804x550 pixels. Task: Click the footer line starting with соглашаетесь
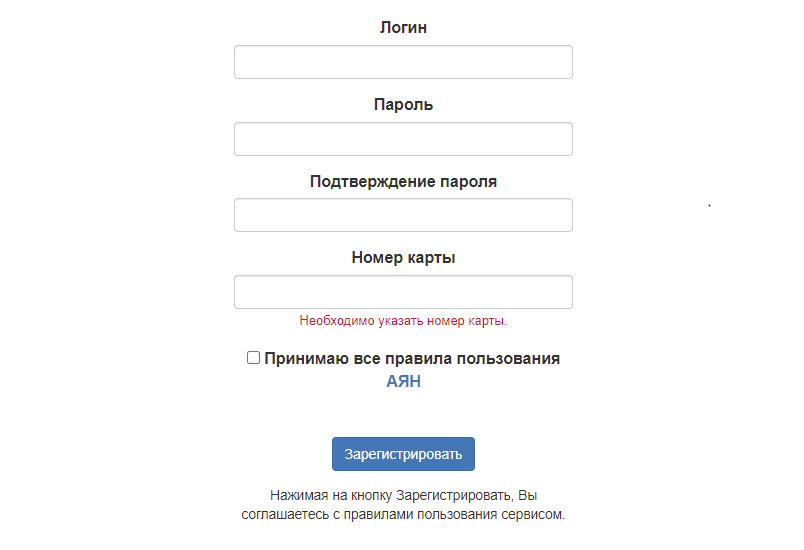point(403,516)
